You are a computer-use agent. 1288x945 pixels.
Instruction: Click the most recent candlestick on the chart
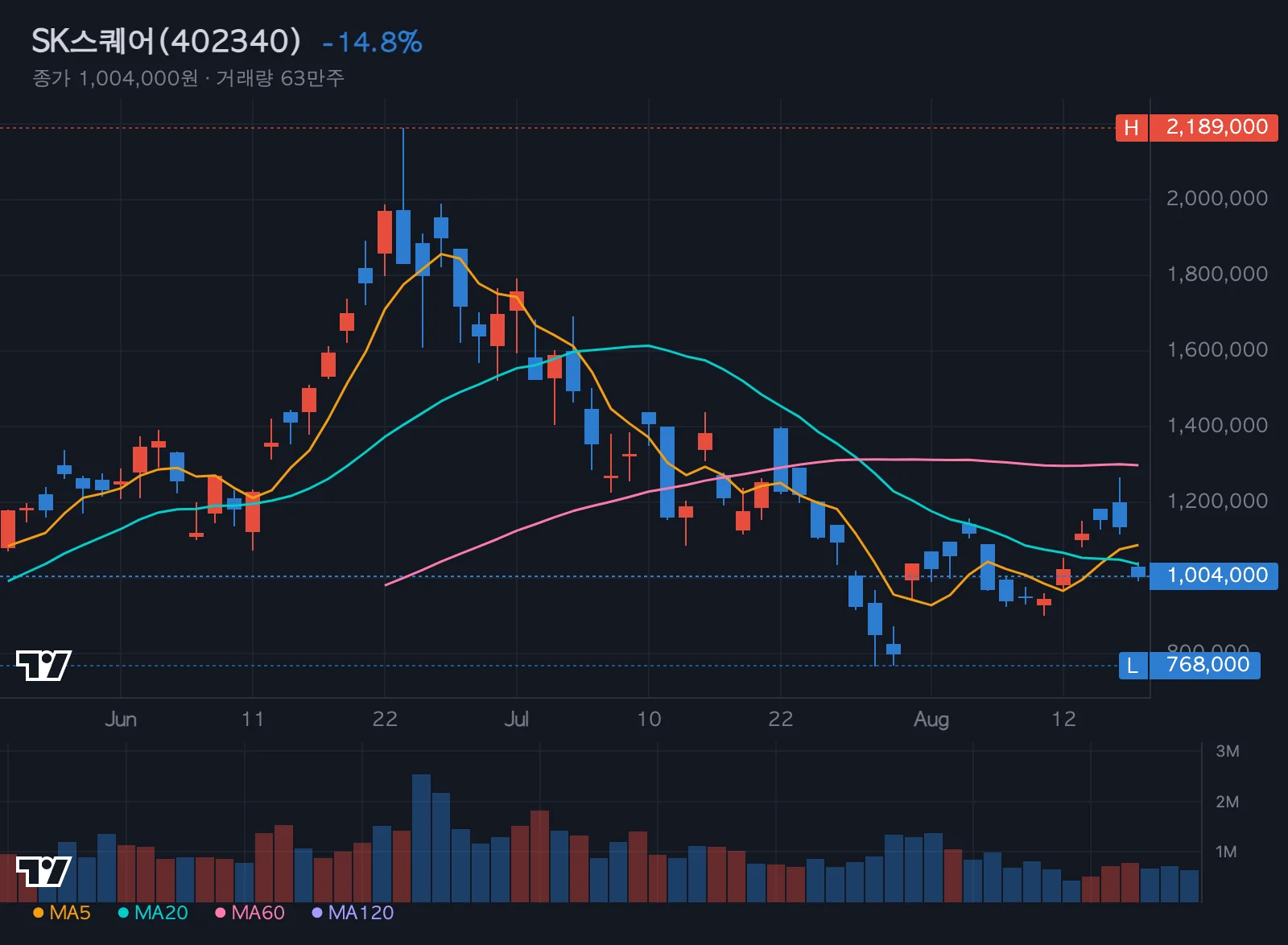[1138, 572]
